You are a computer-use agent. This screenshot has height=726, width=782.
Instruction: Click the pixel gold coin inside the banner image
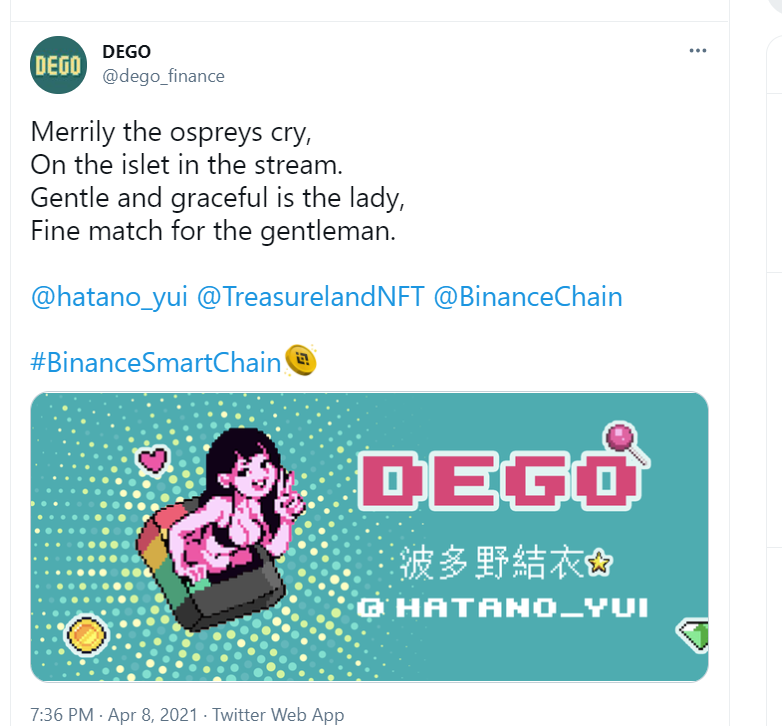[86, 634]
